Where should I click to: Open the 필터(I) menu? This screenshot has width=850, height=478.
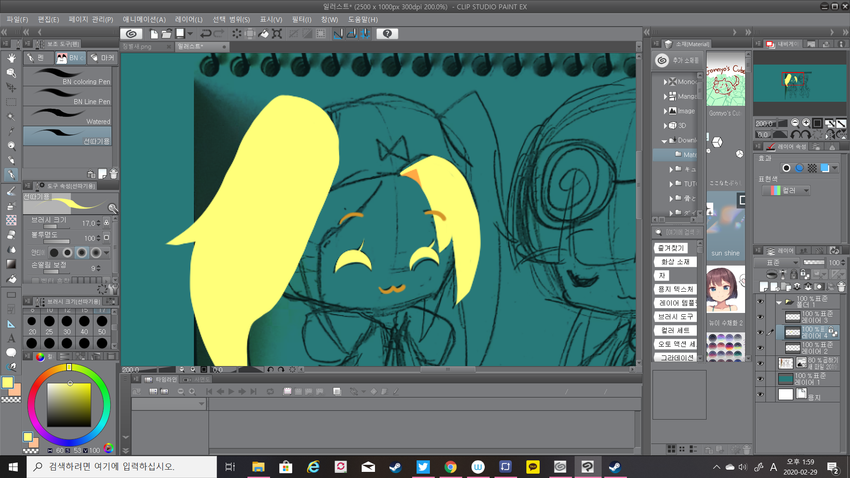tap(301, 20)
